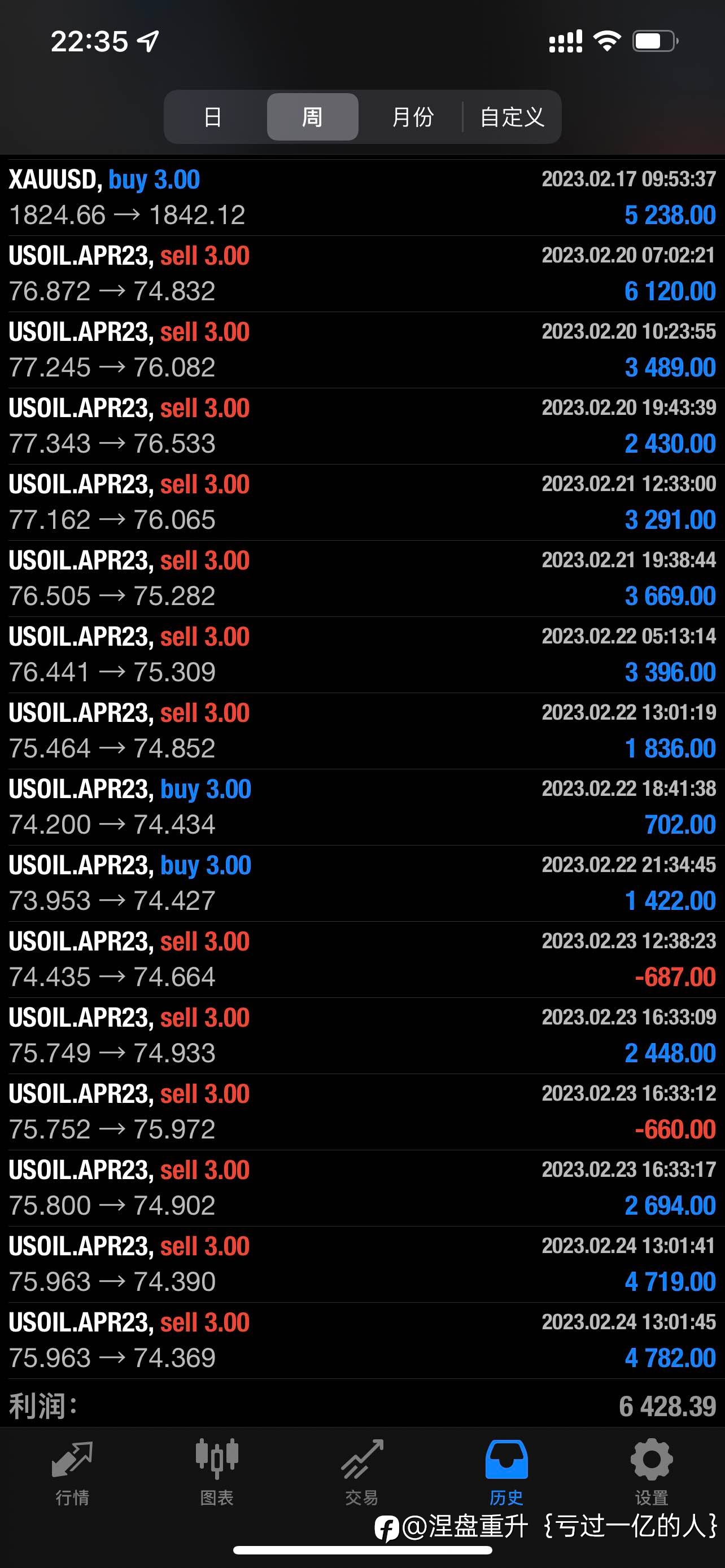Tap the 历史 history tray icon
The width and height of the screenshot is (725, 1568).
coord(506,1460)
